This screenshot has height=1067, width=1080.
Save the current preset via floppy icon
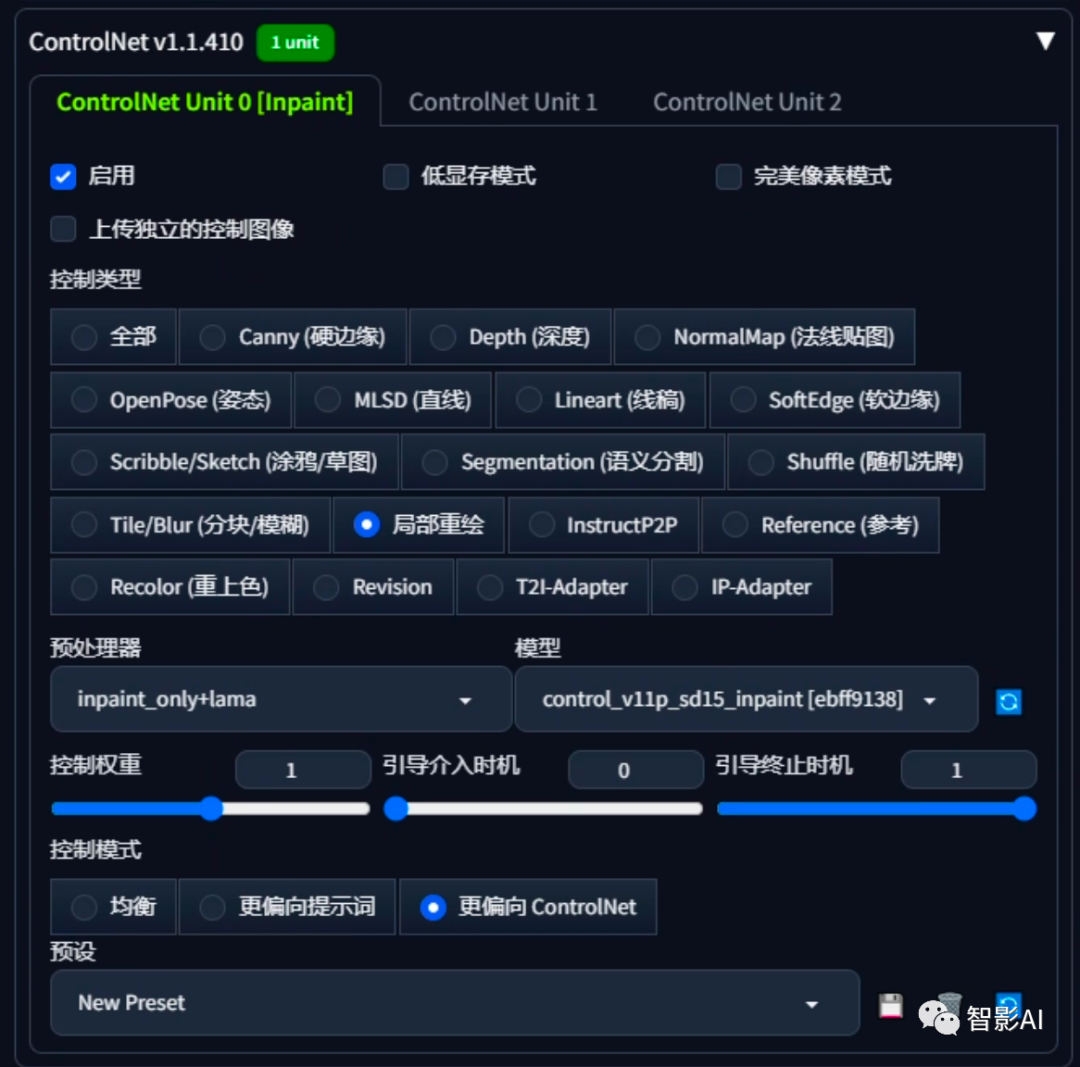[x=890, y=1005]
